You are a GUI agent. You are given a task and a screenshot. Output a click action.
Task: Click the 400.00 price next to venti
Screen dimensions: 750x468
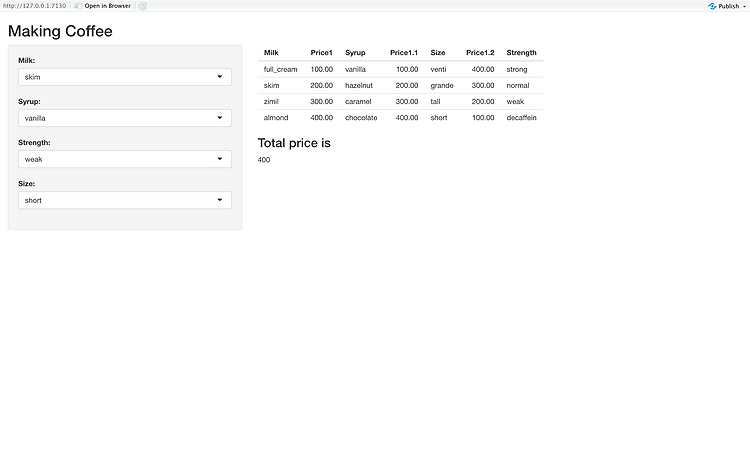pyautogui.click(x=483, y=69)
